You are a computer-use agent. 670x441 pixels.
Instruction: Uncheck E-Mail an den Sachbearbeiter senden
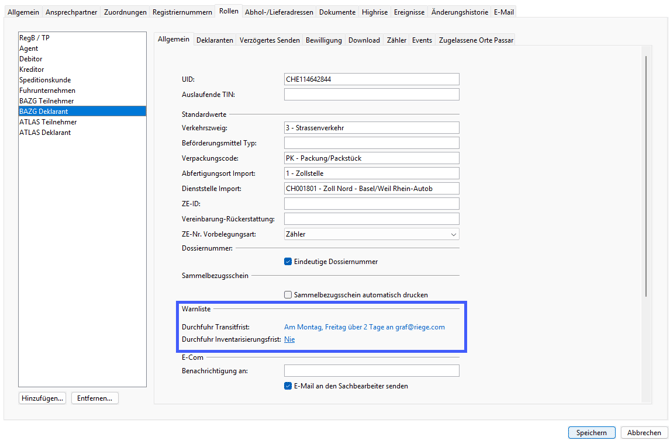click(x=288, y=386)
